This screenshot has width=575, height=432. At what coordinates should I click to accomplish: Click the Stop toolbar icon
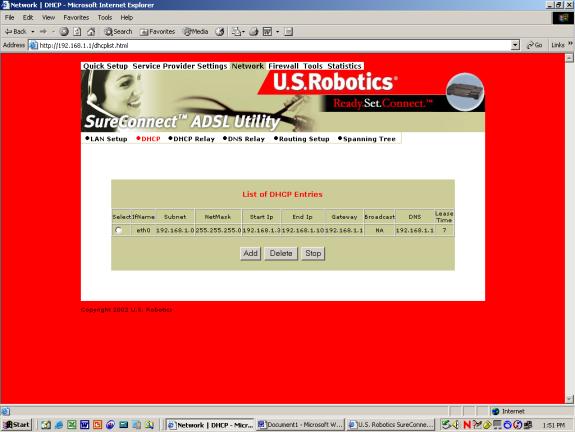click(64, 32)
